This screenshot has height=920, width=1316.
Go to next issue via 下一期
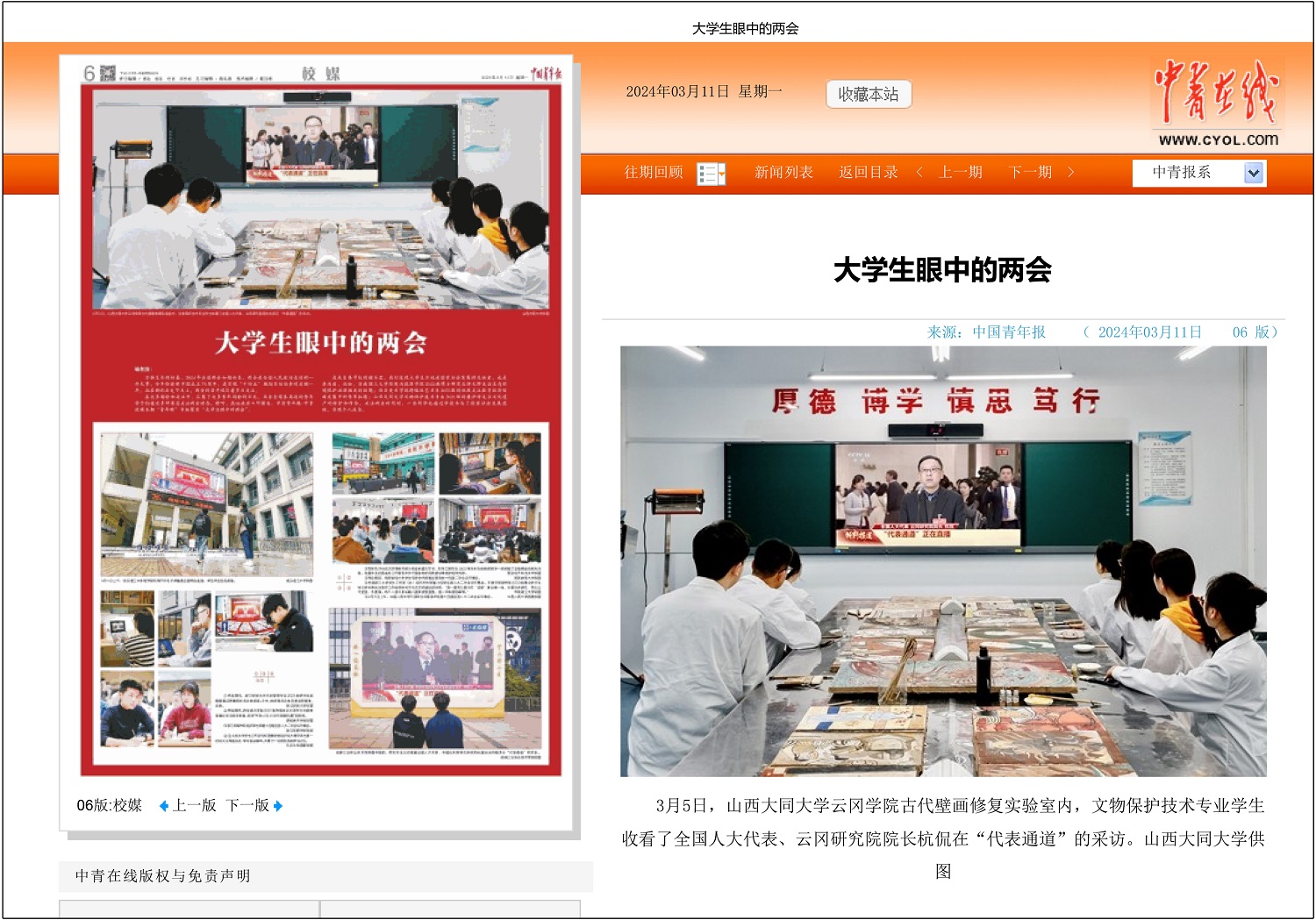click(1030, 173)
